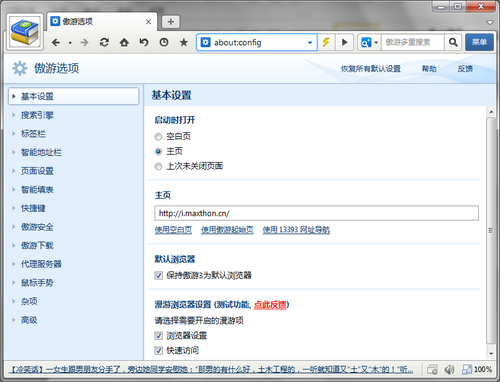Click scrollbar up arrow
The image size is (500, 382).
click(491, 112)
